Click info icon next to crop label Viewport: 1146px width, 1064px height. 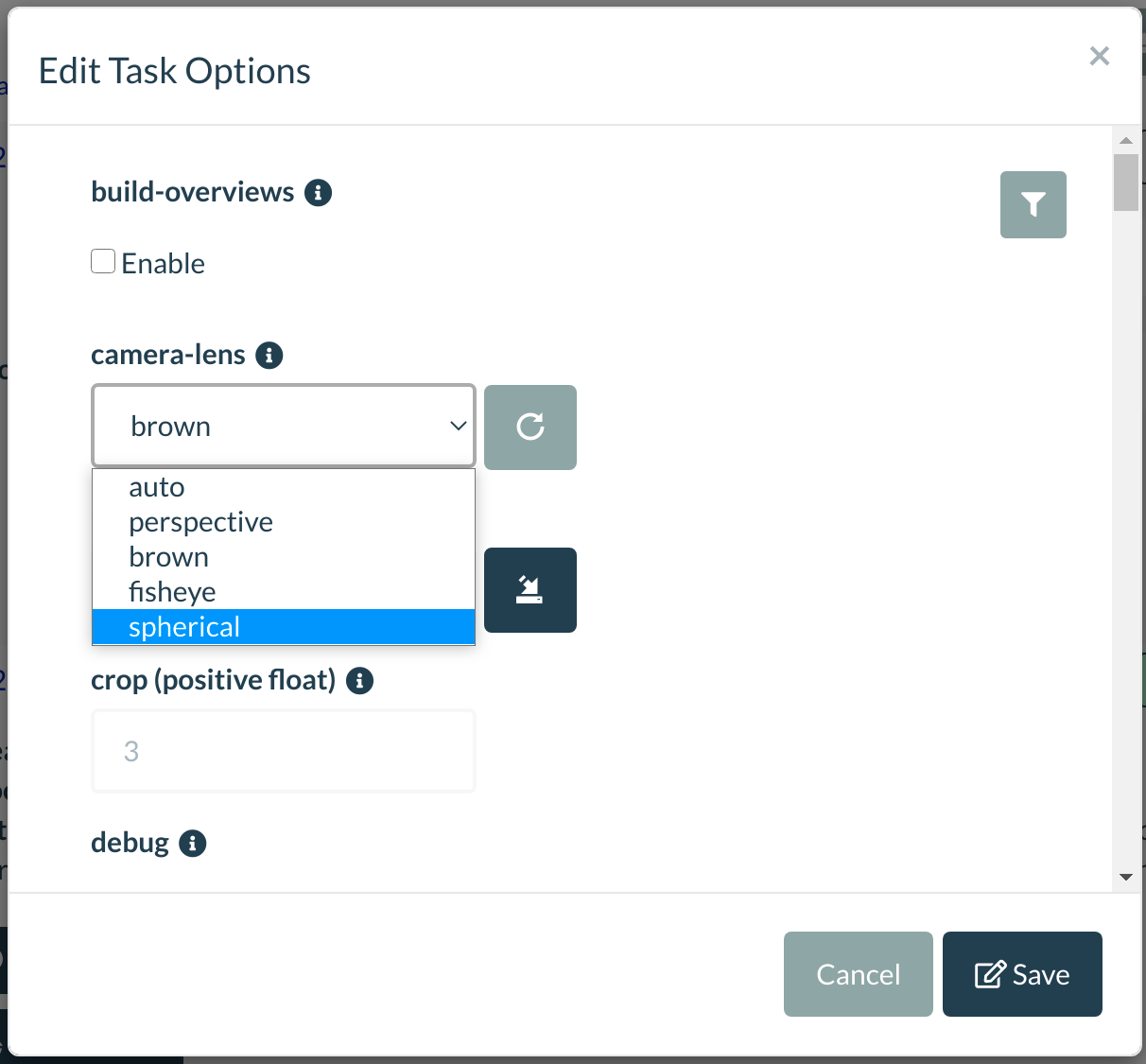tap(359, 681)
